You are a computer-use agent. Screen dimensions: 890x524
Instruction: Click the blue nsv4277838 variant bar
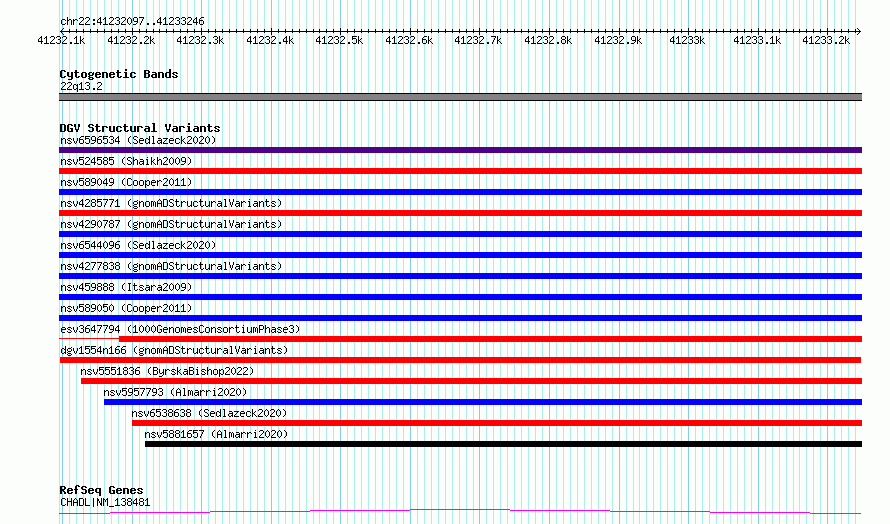click(460, 276)
